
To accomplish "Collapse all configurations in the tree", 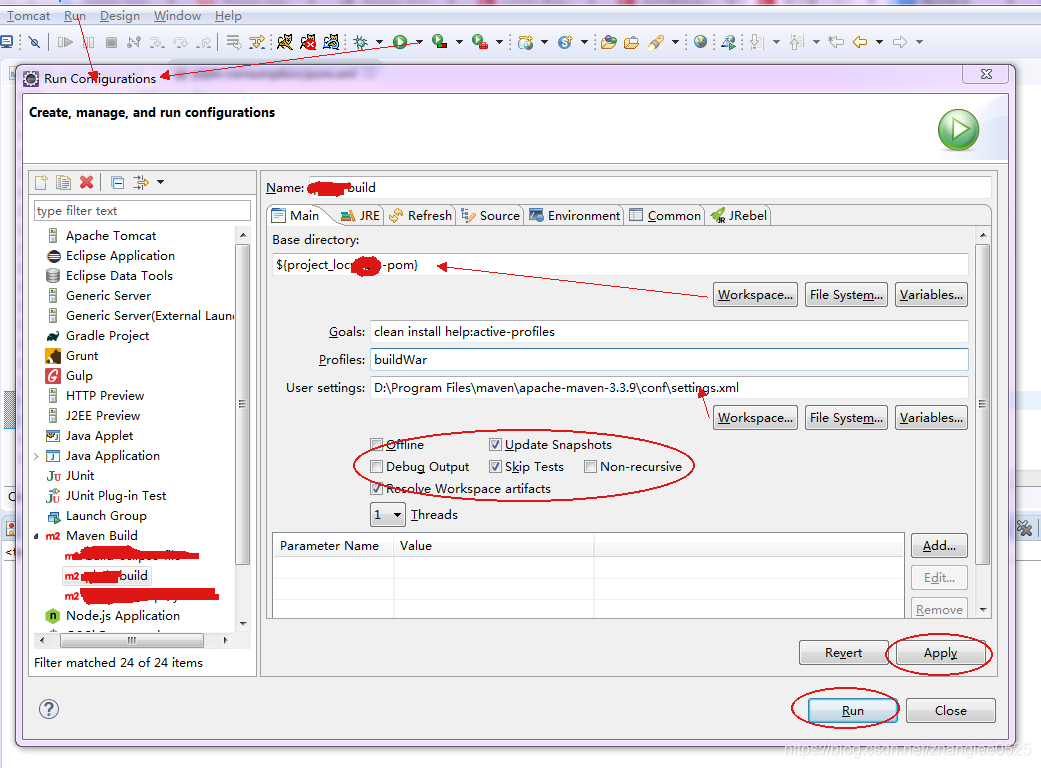I will pyautogui.click(x=118, y=183).
